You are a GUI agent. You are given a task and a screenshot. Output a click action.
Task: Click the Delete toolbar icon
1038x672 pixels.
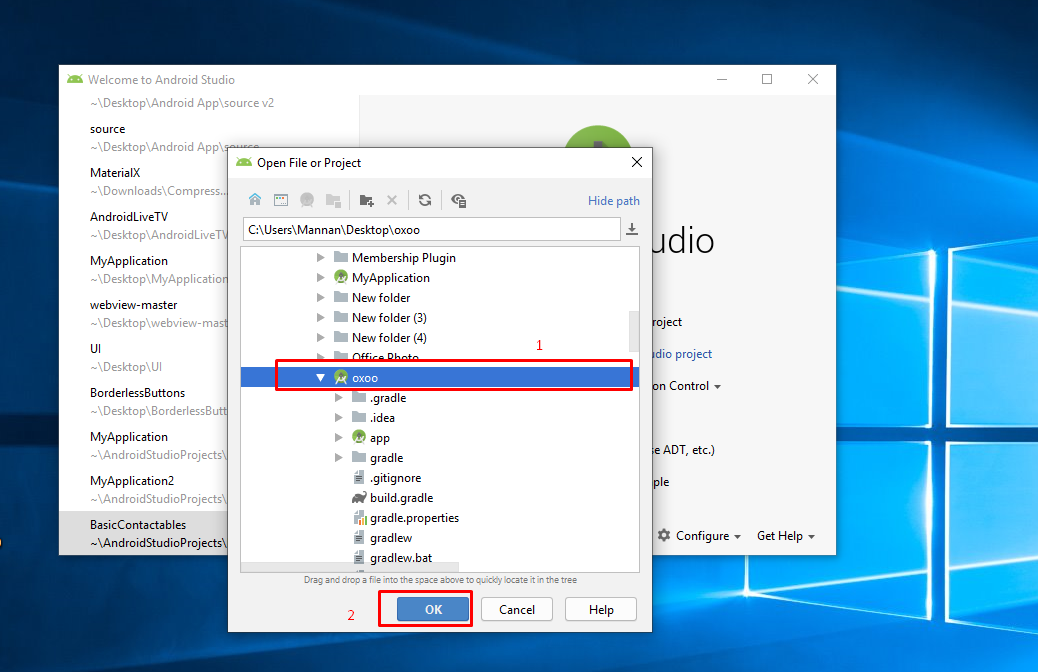click(x=392, y=200)
